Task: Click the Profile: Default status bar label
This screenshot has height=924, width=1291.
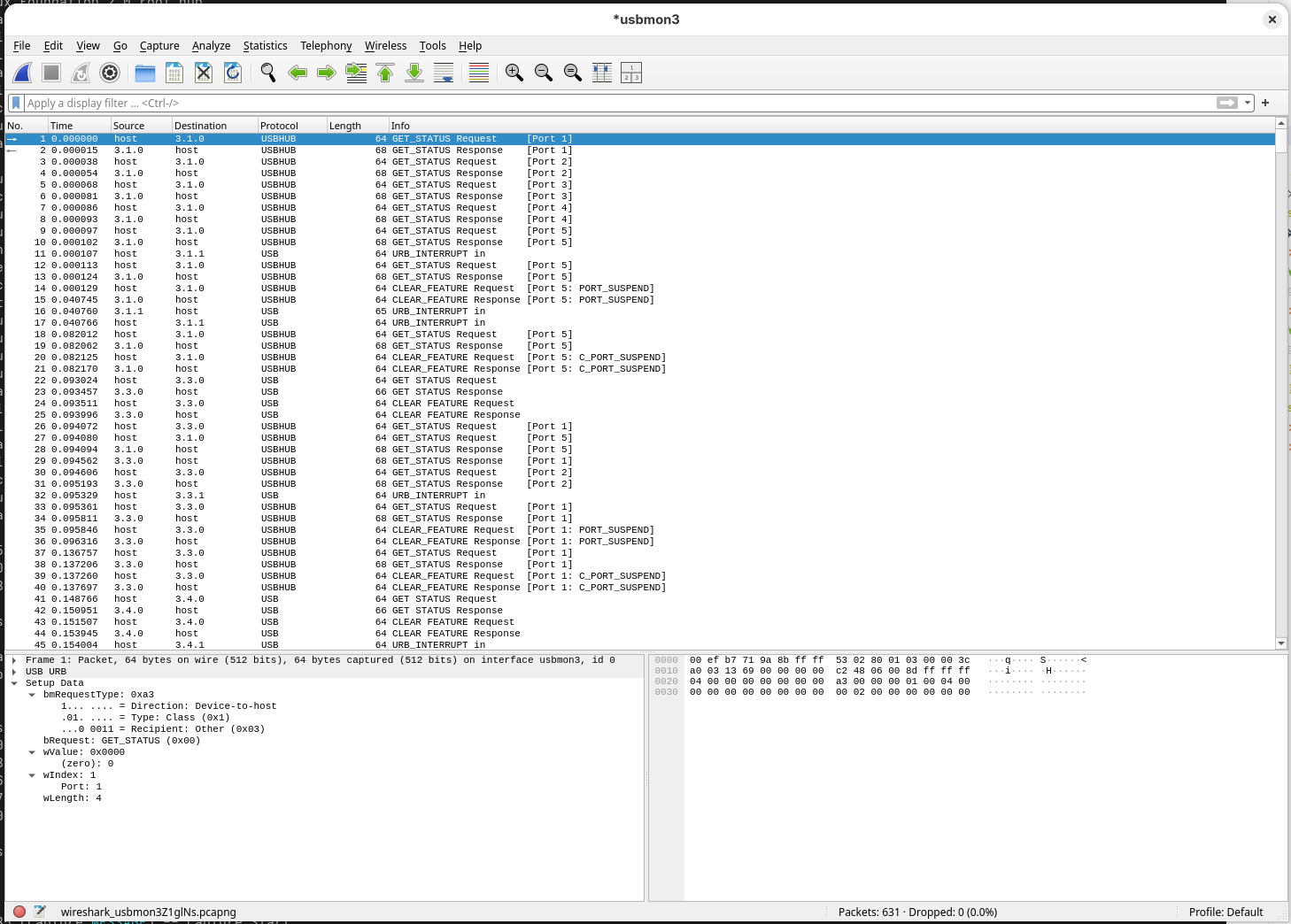Action: (1225, 912)
